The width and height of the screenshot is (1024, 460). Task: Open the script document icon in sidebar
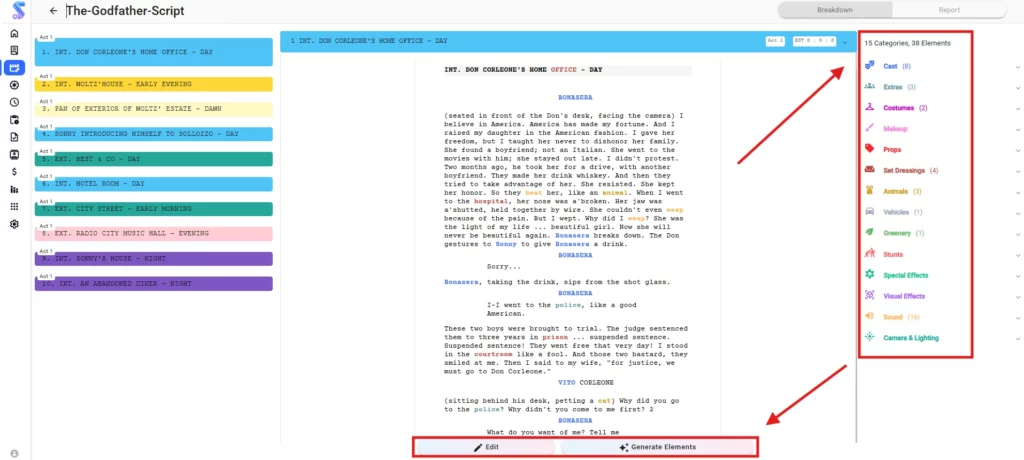coord(14,50)
